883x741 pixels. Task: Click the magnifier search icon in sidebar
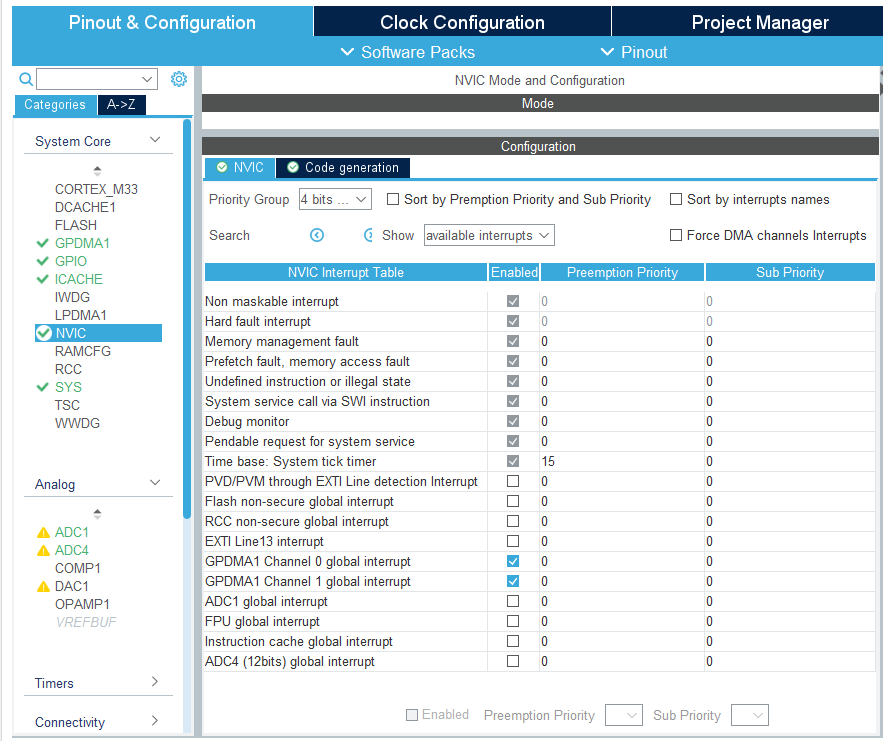click(x=26, y=79)
